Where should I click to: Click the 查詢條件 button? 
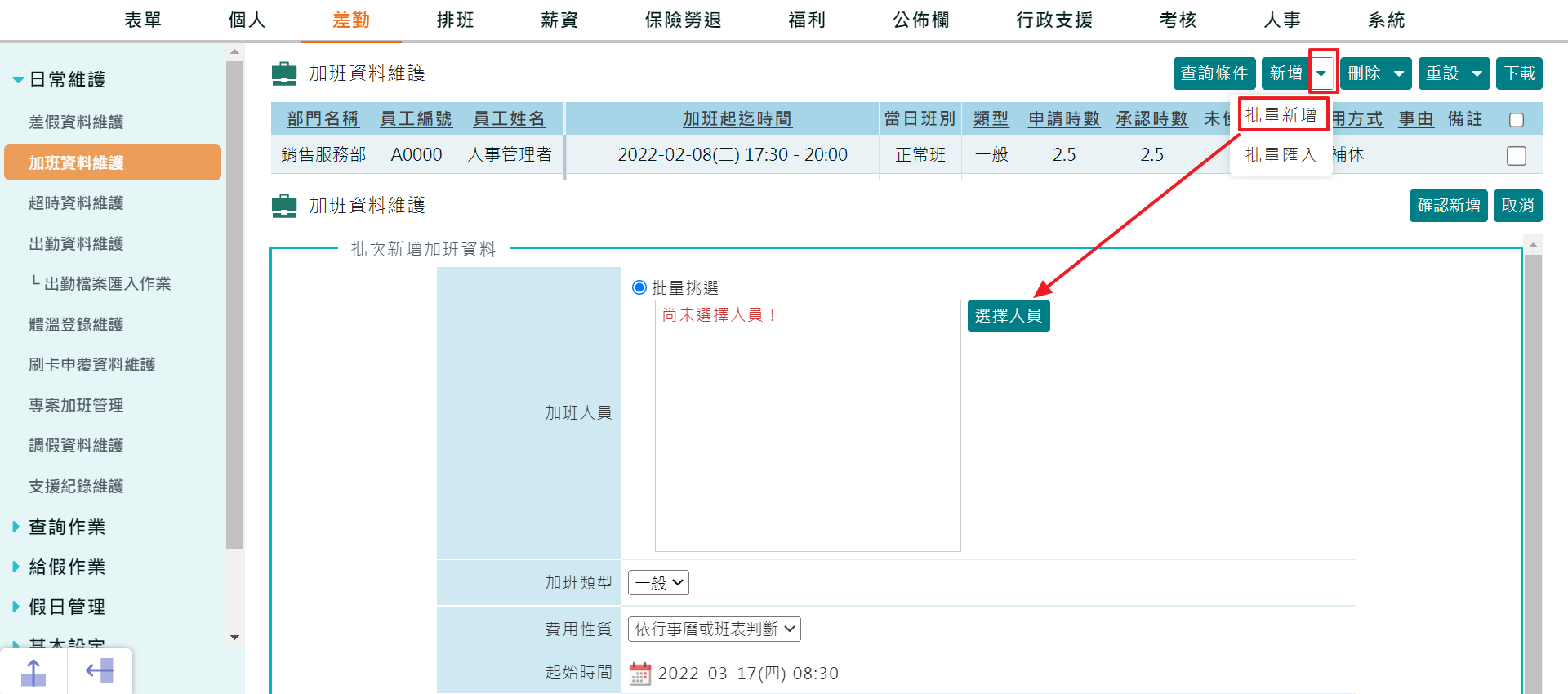click(1214, 73)
